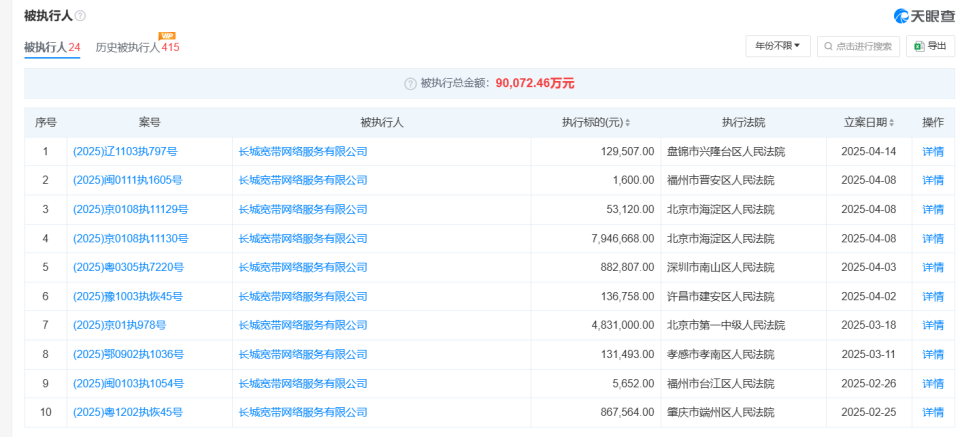Screen dimensions: 960x437
Task: Click the help icon beside 被执行人 title
Action: pos(80,17)
